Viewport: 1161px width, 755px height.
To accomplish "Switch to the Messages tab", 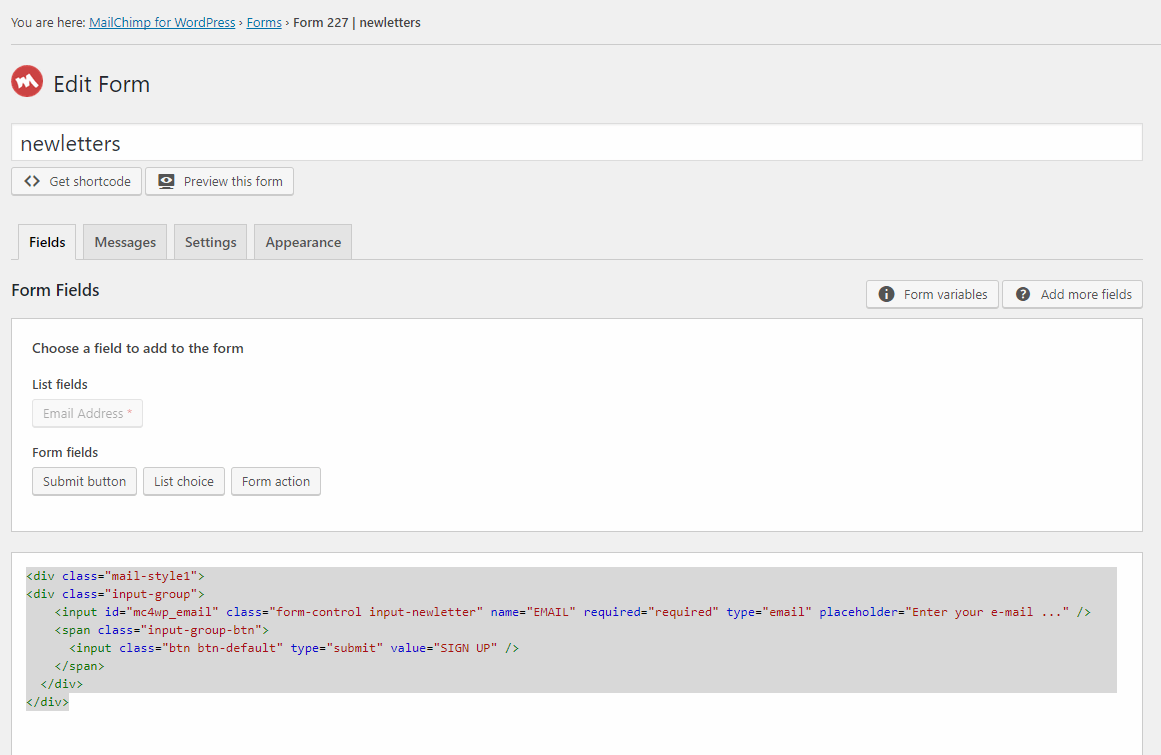I will [x=125, y=242].
